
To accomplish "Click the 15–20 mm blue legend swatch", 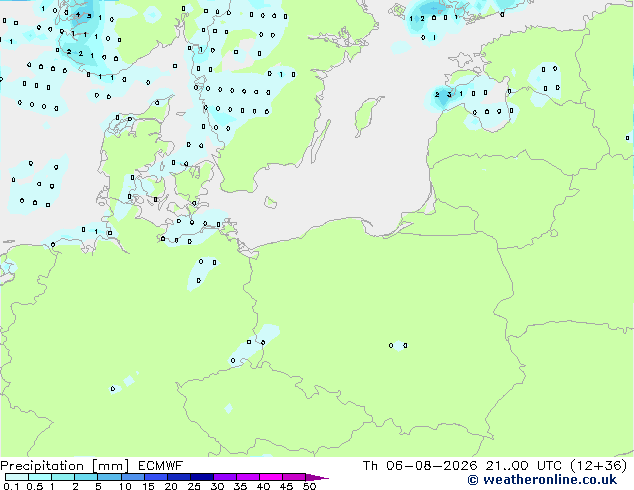I will point(155,477).
